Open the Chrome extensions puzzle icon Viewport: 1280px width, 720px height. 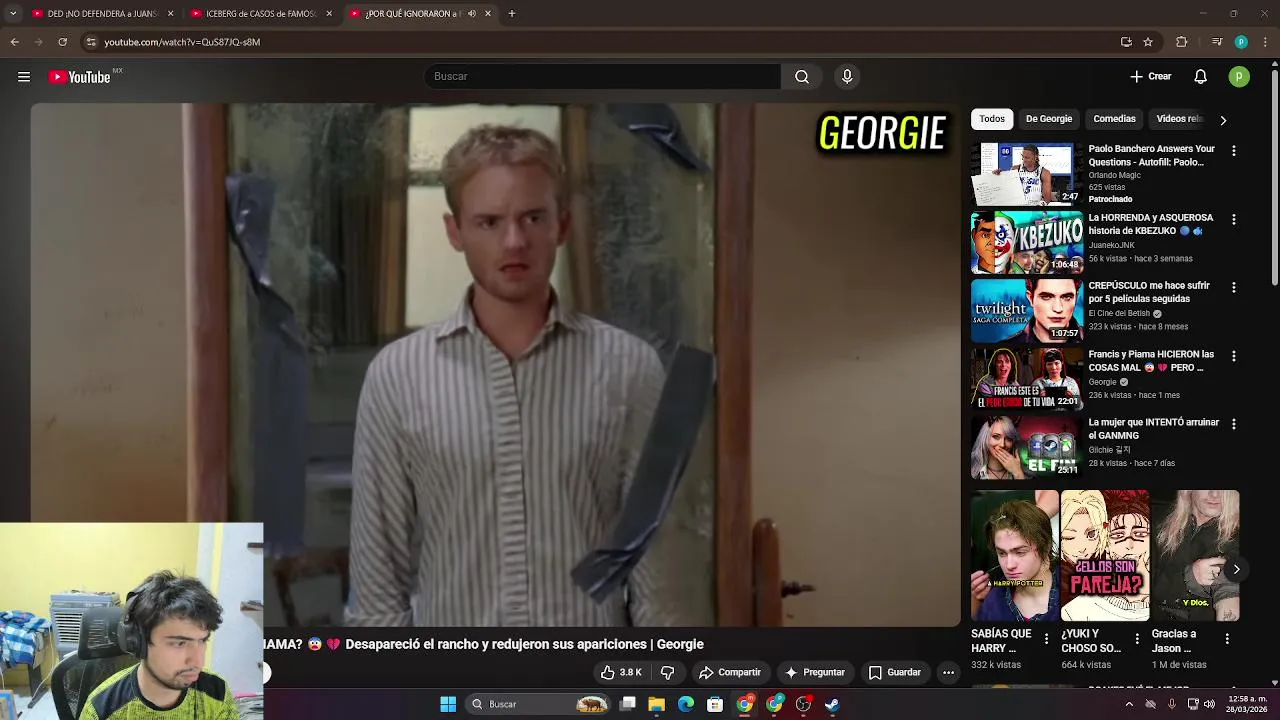(1182, 42)
